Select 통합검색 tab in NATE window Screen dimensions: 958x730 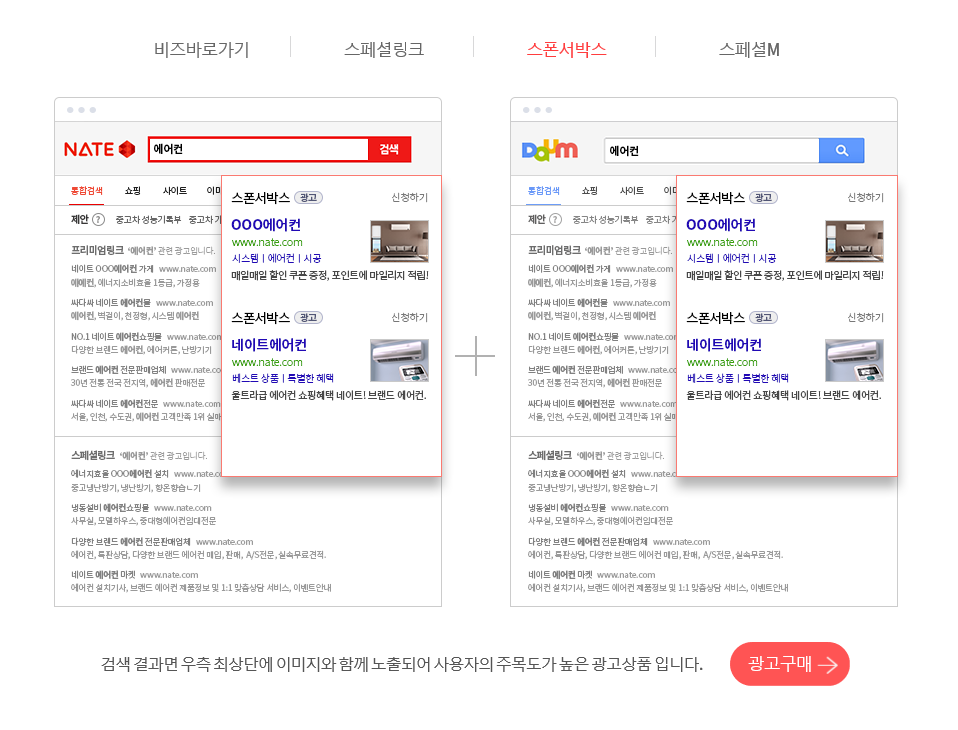click(87, 191)
